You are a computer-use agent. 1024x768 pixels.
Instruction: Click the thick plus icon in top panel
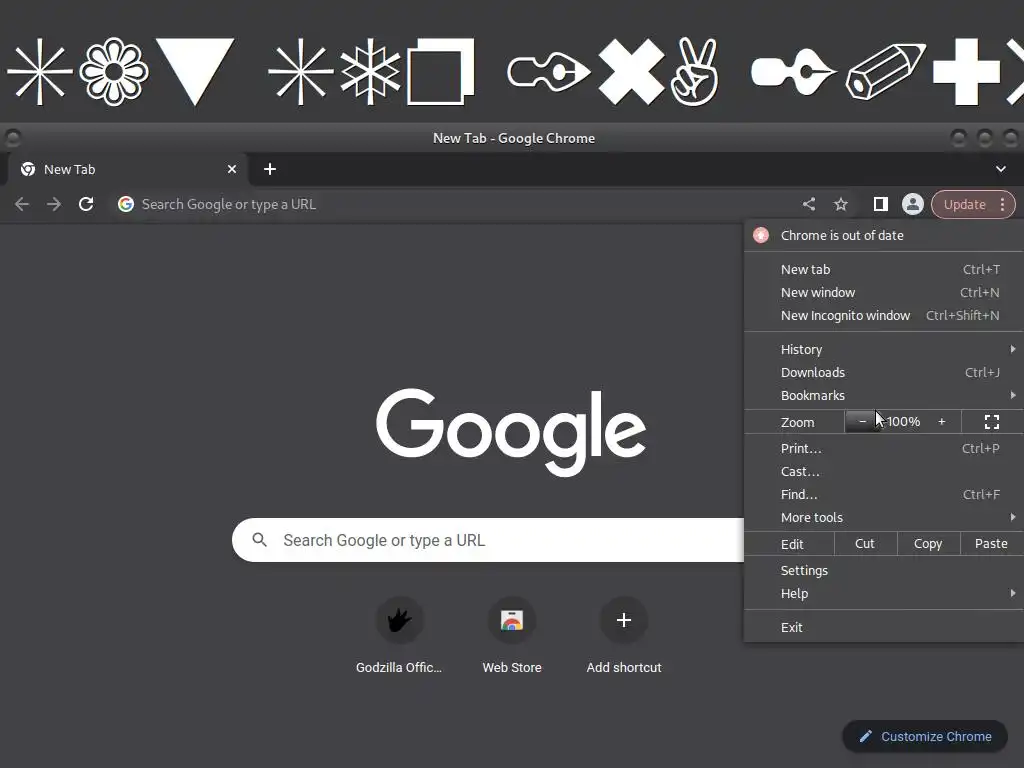[x=967, y=72]
